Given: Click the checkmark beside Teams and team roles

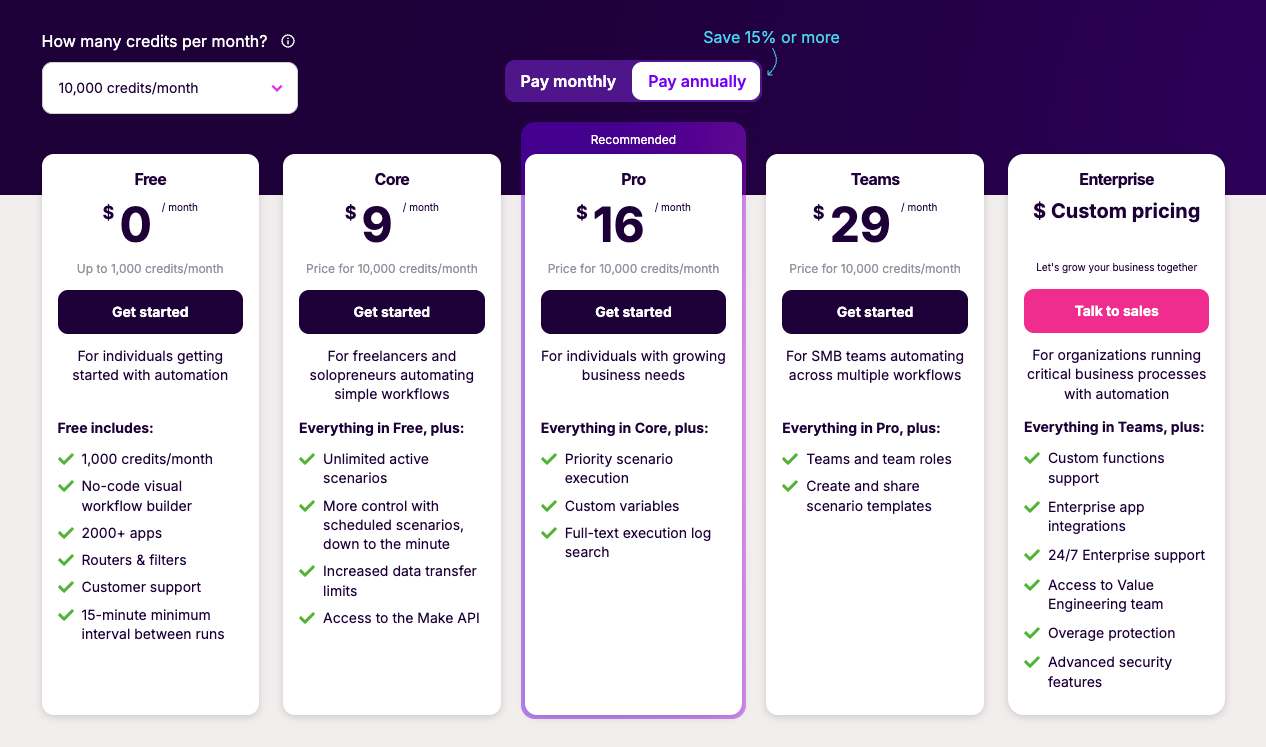Looking at the screenshot, I should (790, 459).
